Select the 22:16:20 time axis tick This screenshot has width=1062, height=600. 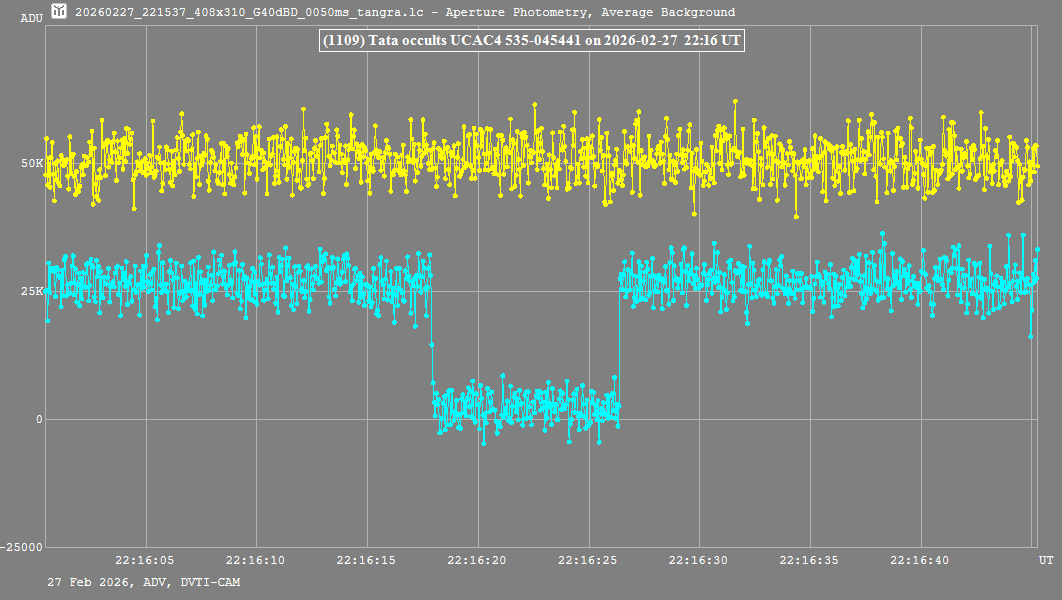pyautogui.click(x=477, y=561)
